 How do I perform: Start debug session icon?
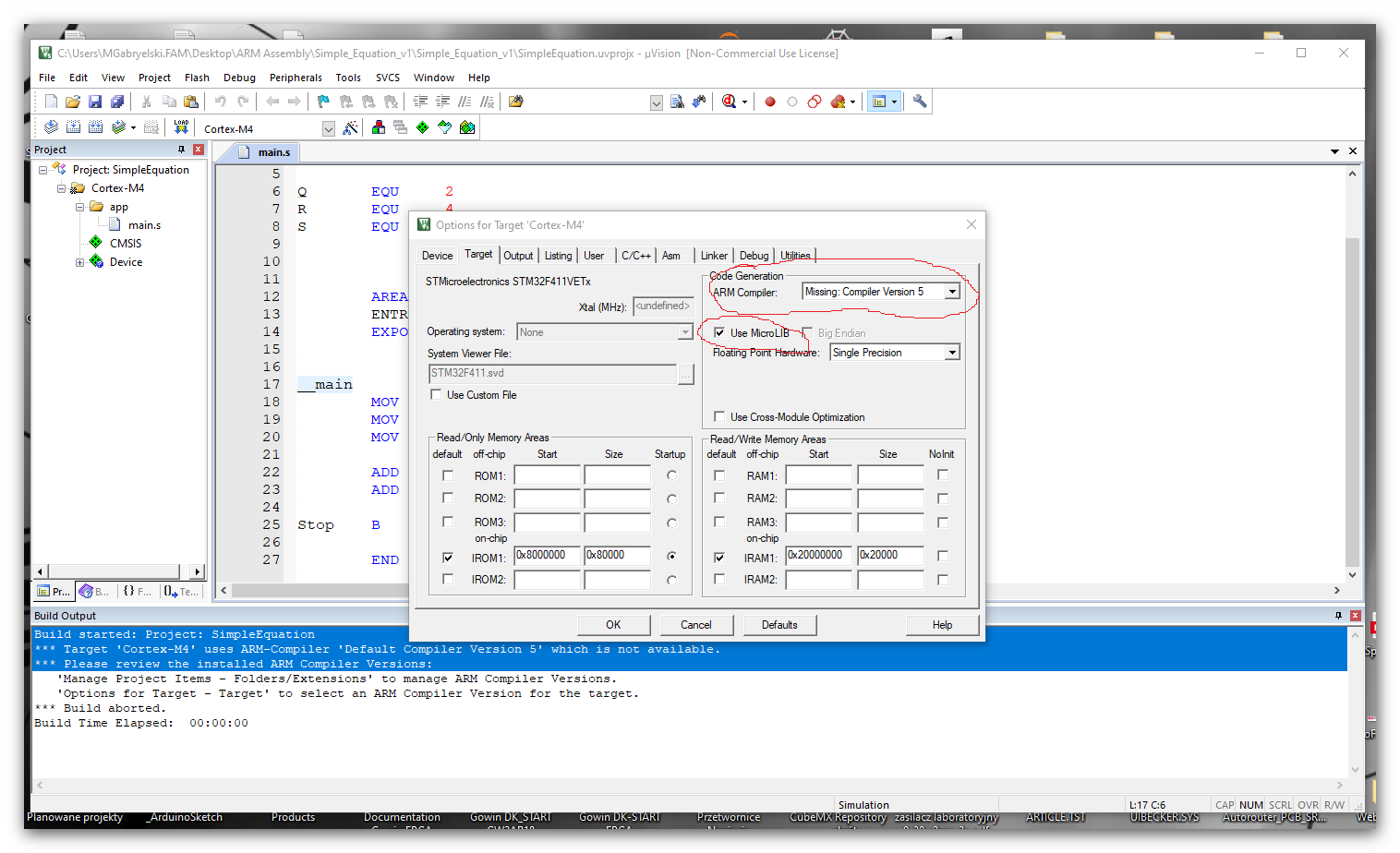coord(730,102)
